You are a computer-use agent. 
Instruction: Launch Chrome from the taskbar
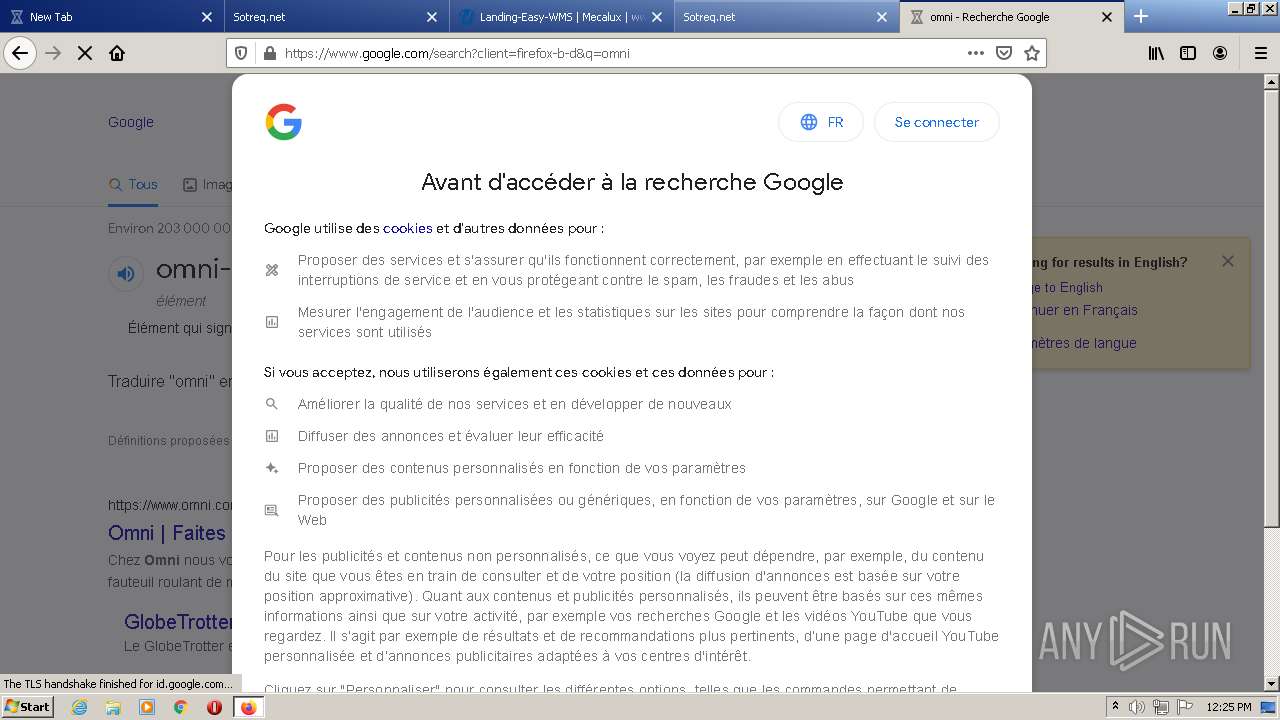[181, 707]
